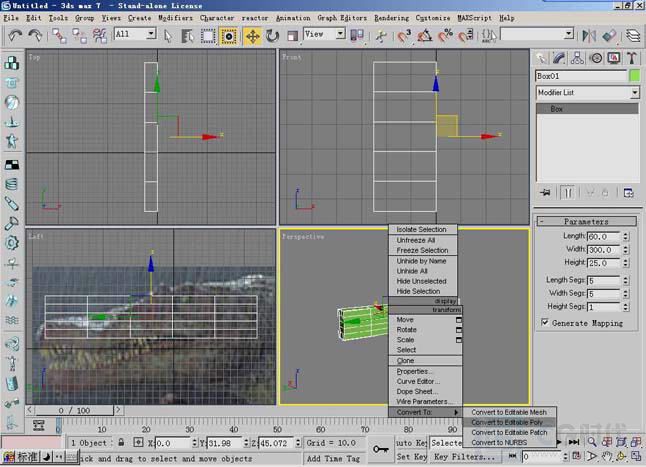Toggle the Angle Snap icon
Screen dimensions: 646x467
point(425,36)
